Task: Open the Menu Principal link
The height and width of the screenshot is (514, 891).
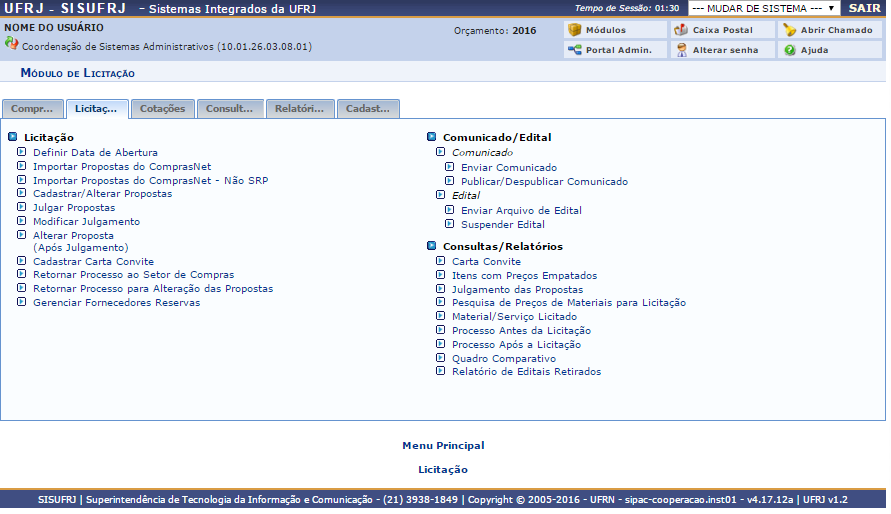Action: 443,446
